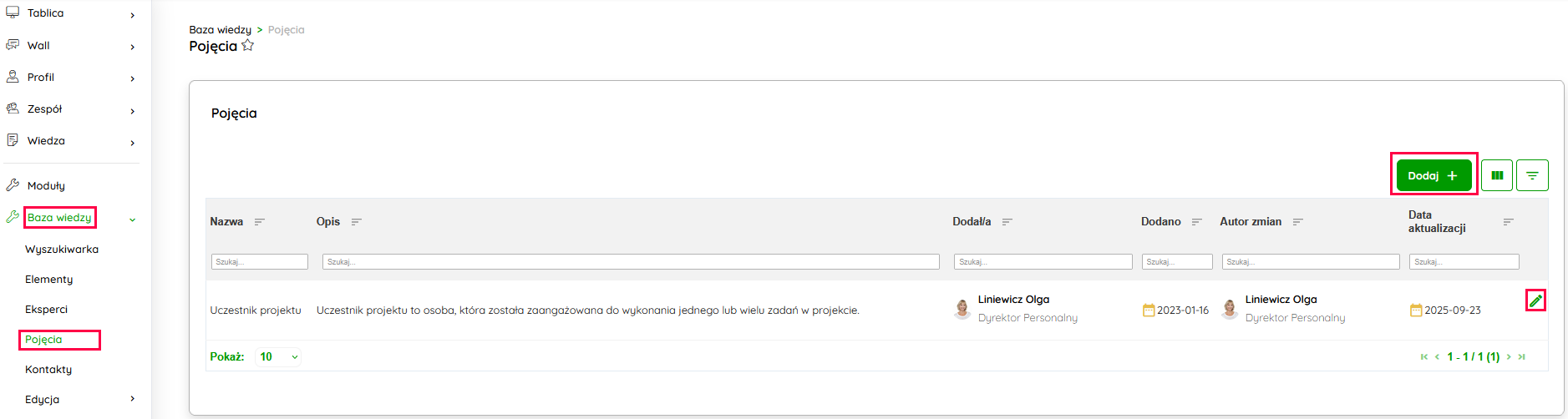Click the green pencil edit icon

click(1535, 300)
